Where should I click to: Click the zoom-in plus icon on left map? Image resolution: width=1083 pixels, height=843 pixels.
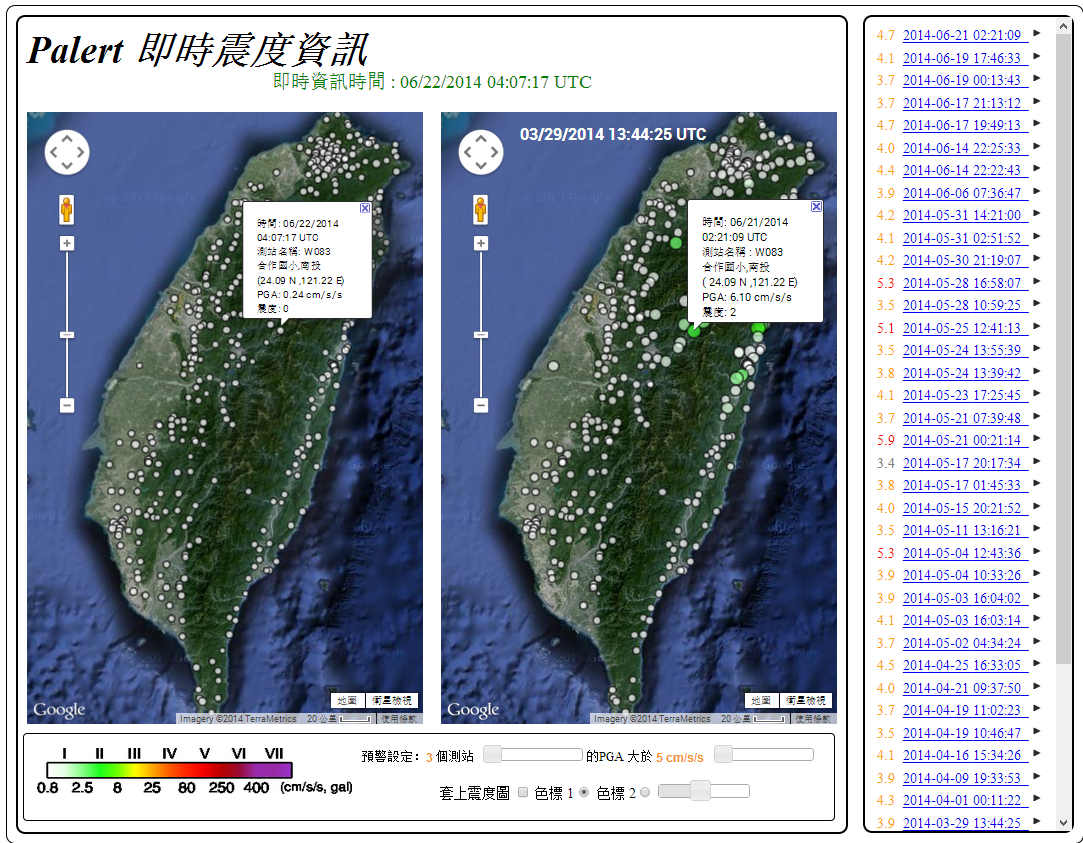[66, 242]
